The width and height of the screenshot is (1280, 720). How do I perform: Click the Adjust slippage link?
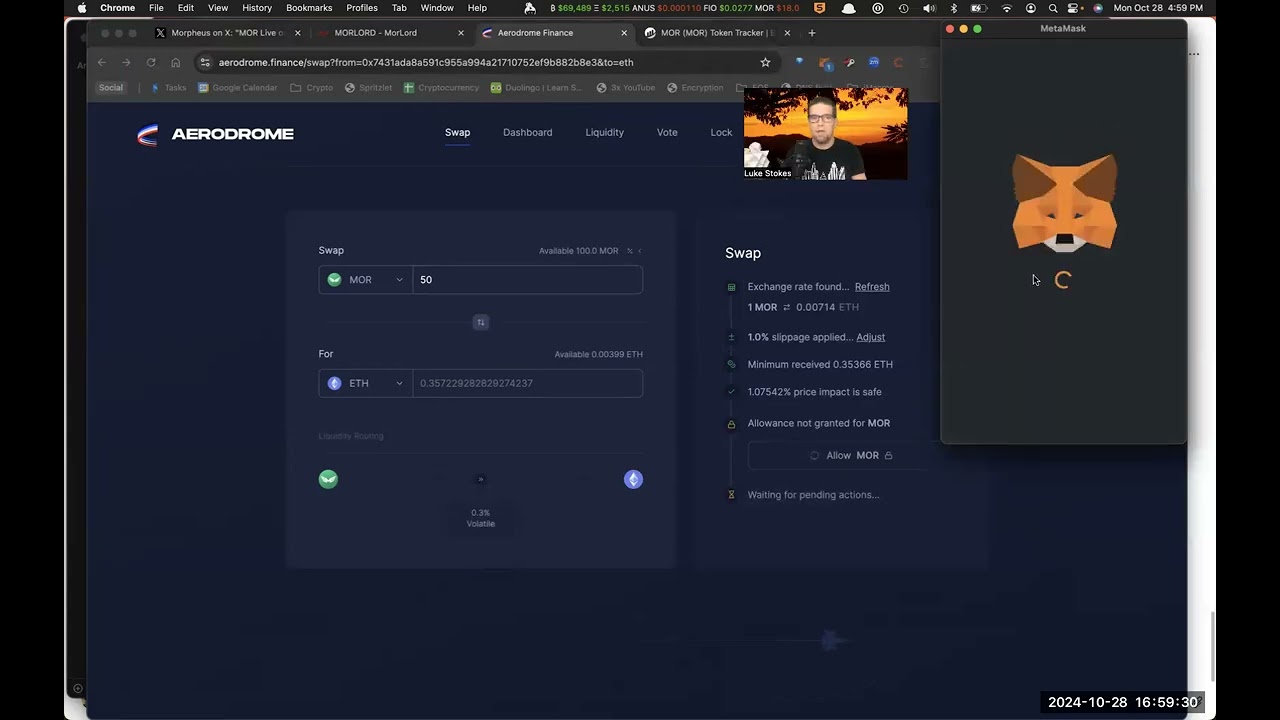871,338
